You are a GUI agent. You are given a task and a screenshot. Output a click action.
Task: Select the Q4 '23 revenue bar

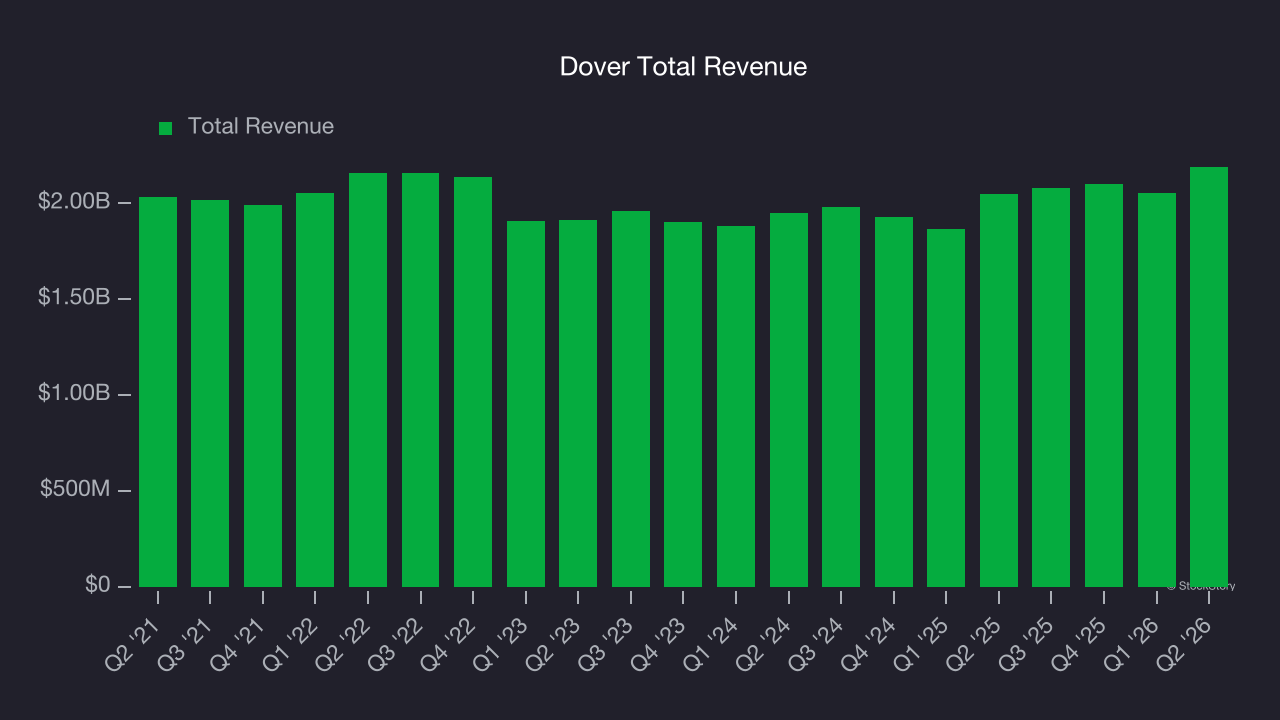click(683, 404)
